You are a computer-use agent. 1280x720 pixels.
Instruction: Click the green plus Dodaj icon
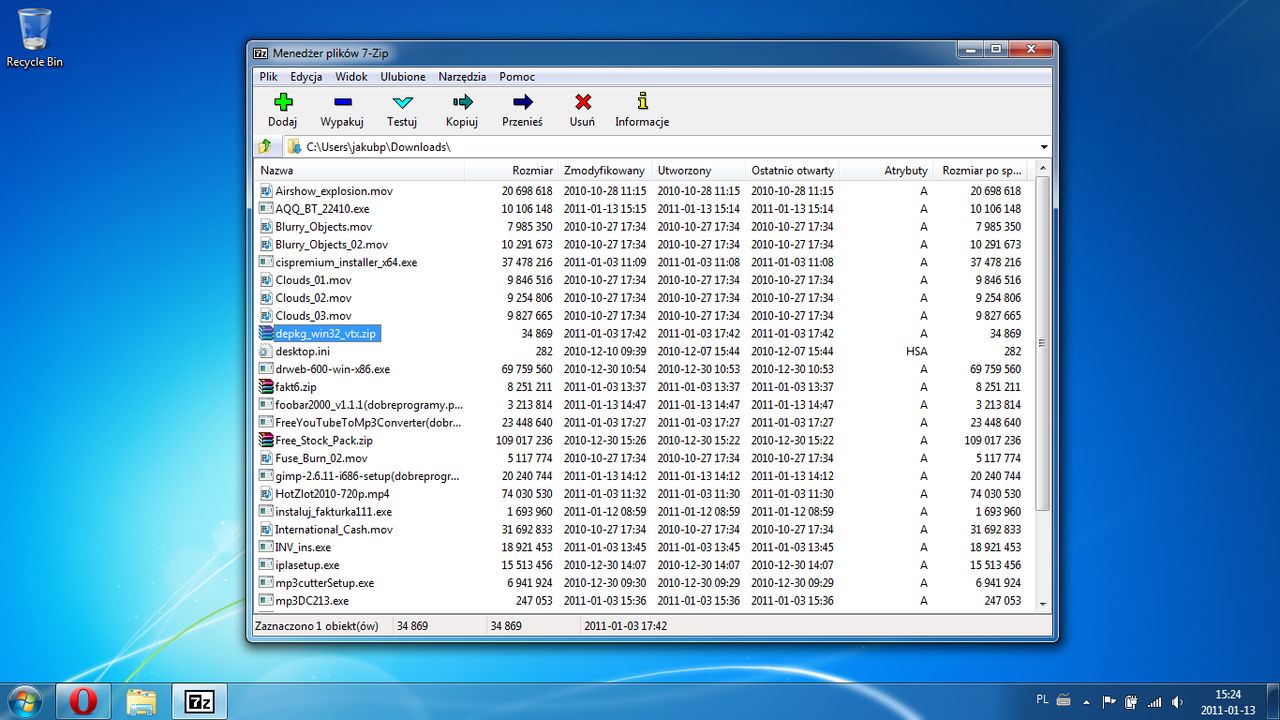point(283,102)
